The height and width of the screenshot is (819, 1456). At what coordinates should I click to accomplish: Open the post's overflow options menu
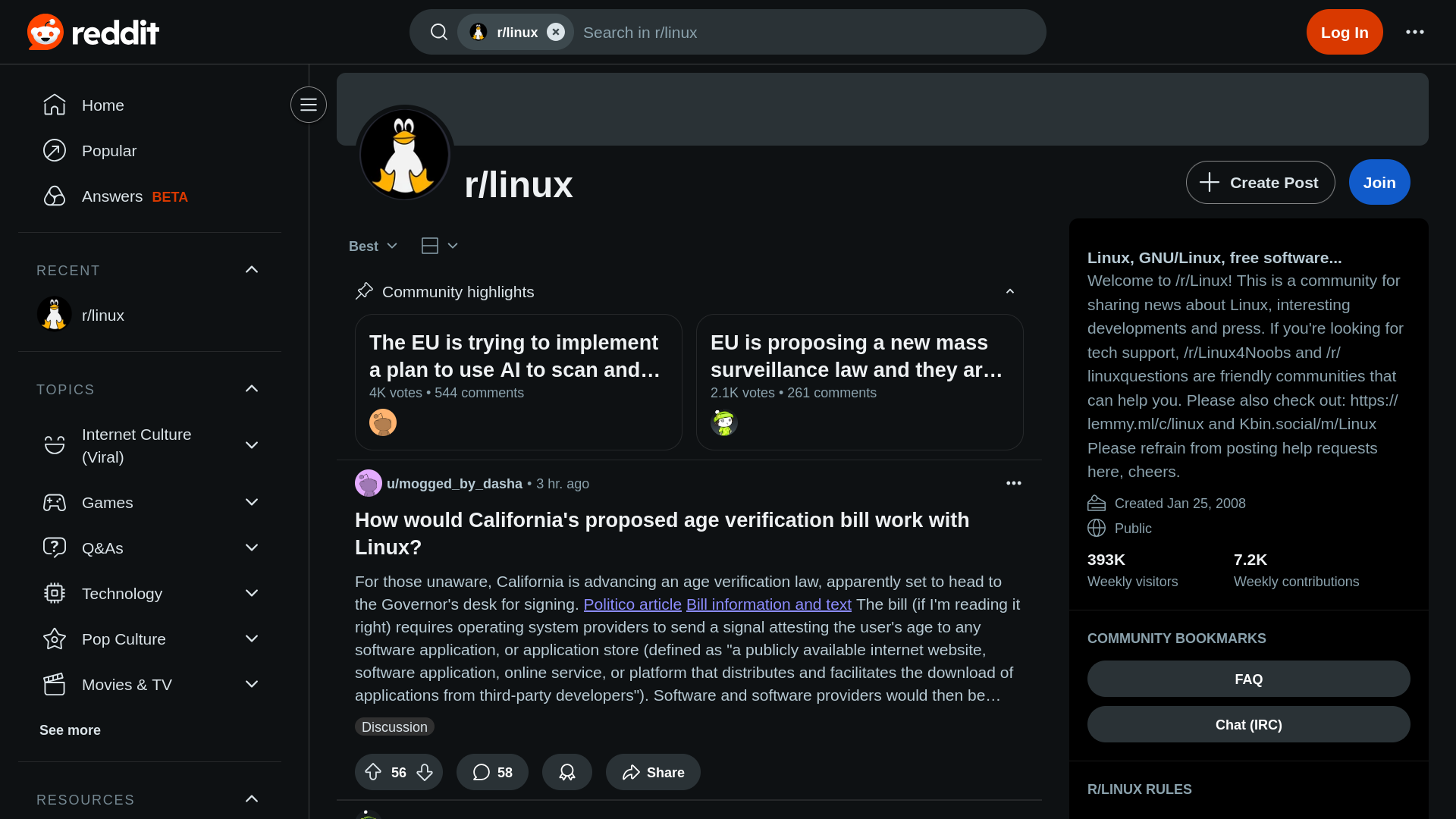click(x=1013, y=483)
